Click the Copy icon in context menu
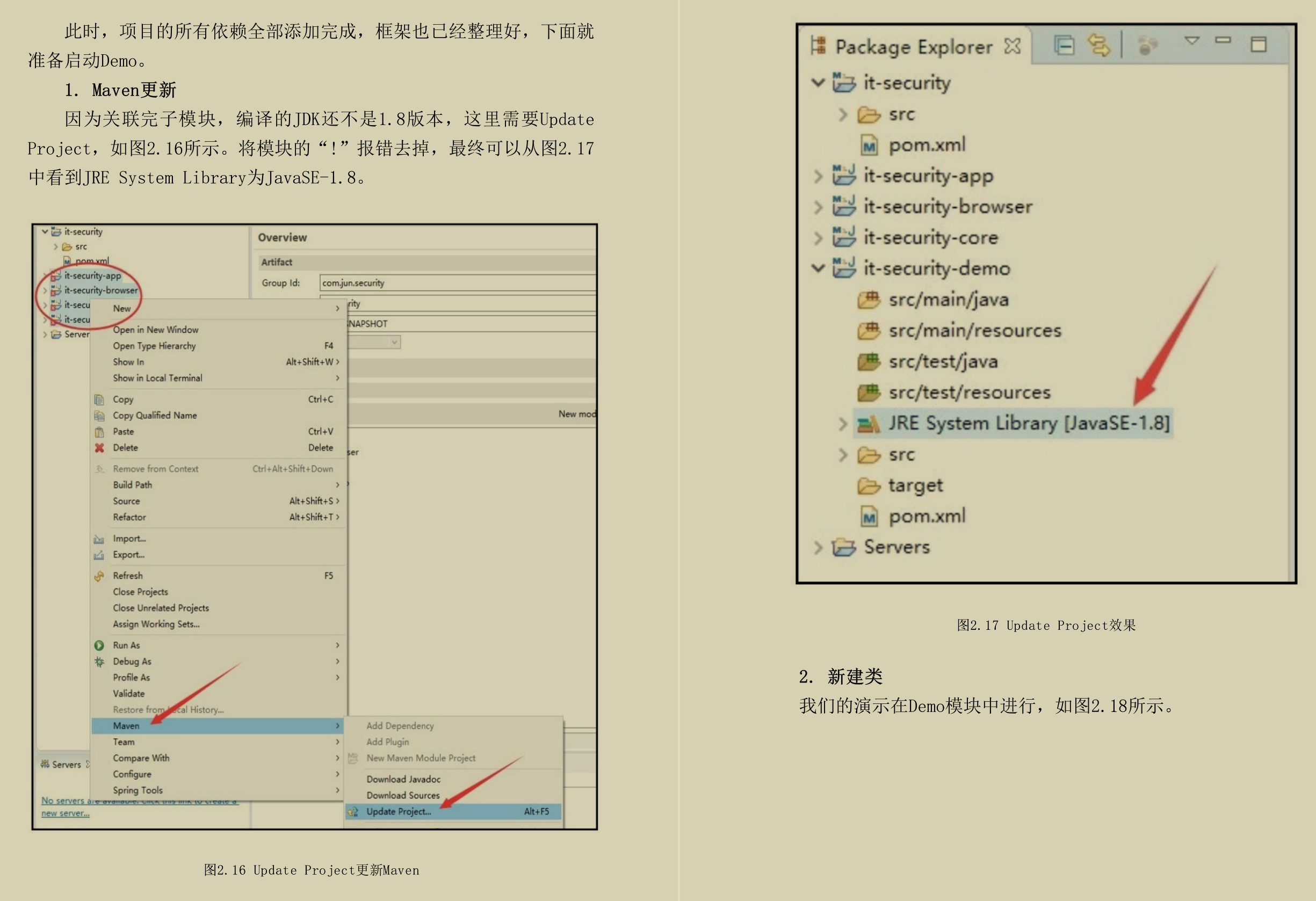The image size is (1316, 901). pos(99,399)
